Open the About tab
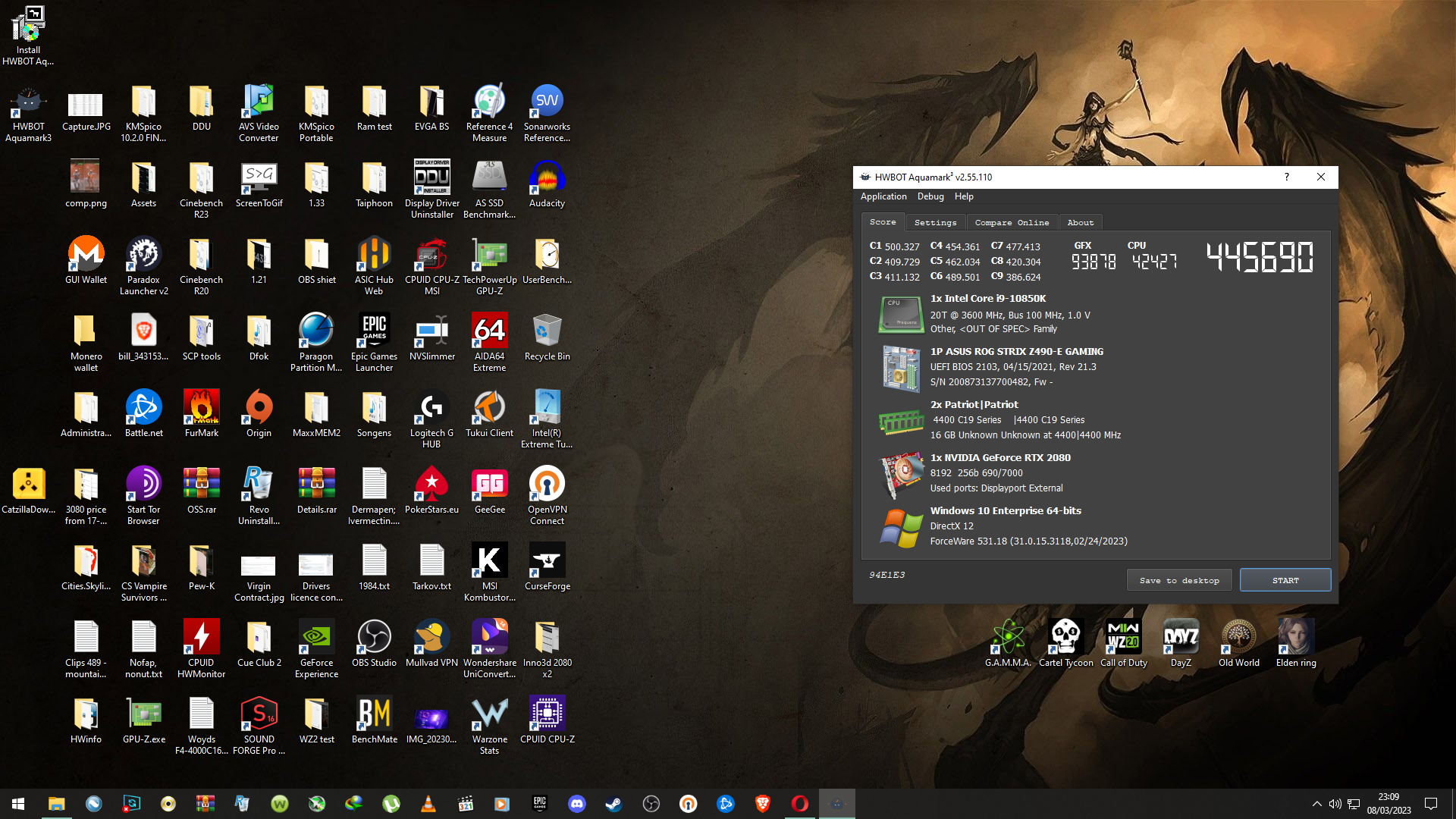The width and height of the screenshot is (1456, 819). pyautogui.click(x=1081, y=222)
